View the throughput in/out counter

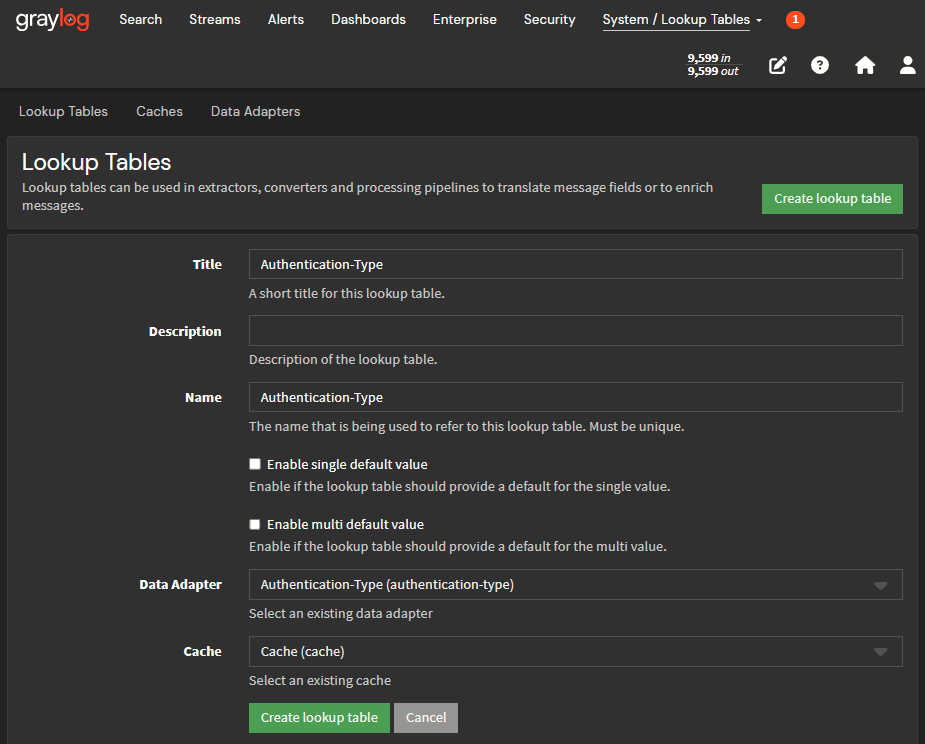tap(713, 65)
